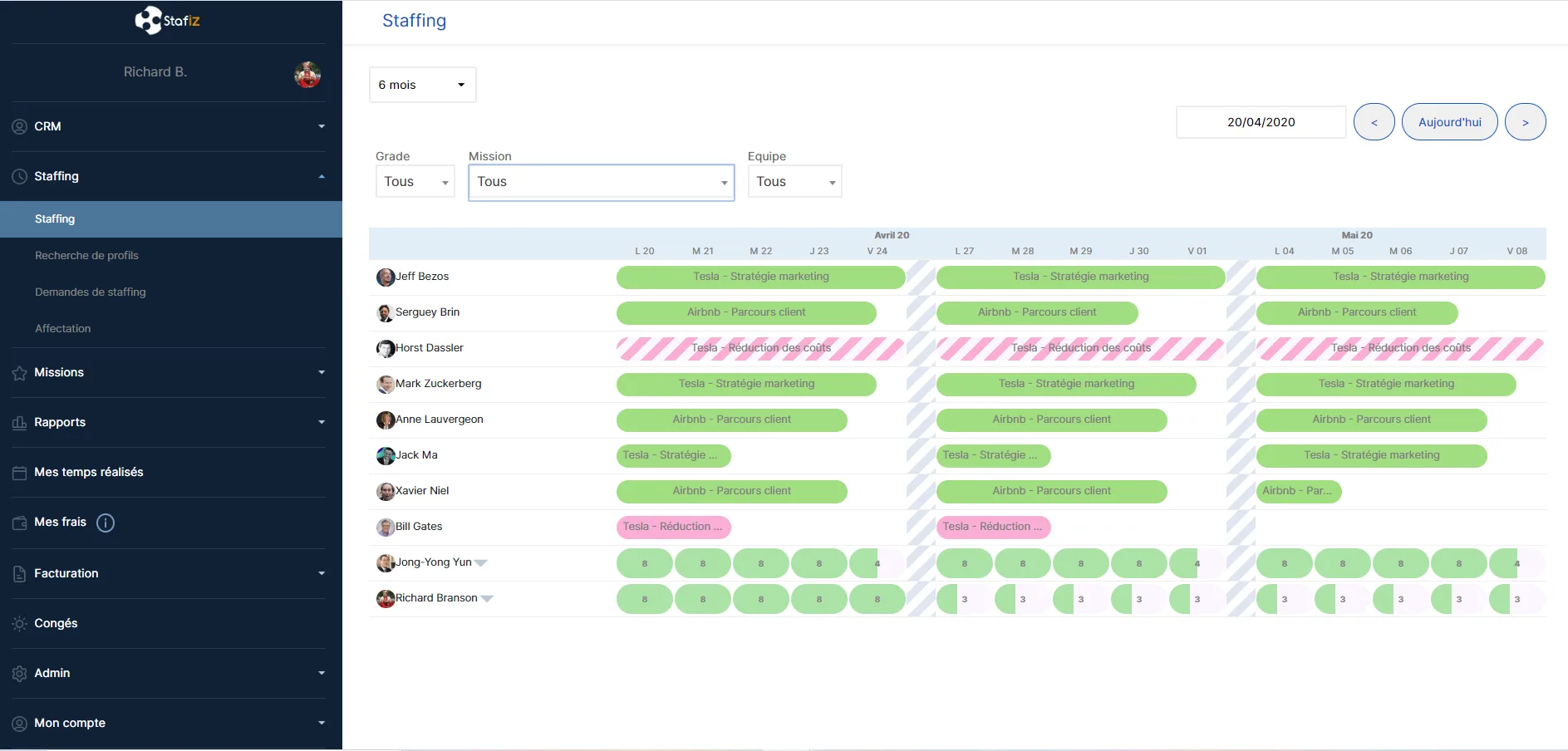Open the Mes frais info icon
Viewport: 1568px width, 751px height.
pyautogui.click(x=106, y=523)
